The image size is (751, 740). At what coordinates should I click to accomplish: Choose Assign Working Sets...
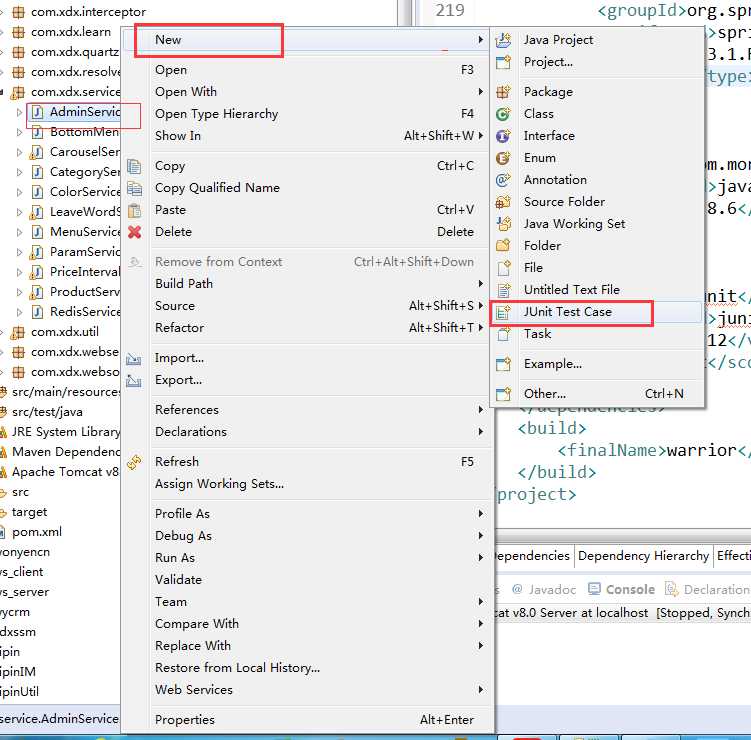[306, 484]
